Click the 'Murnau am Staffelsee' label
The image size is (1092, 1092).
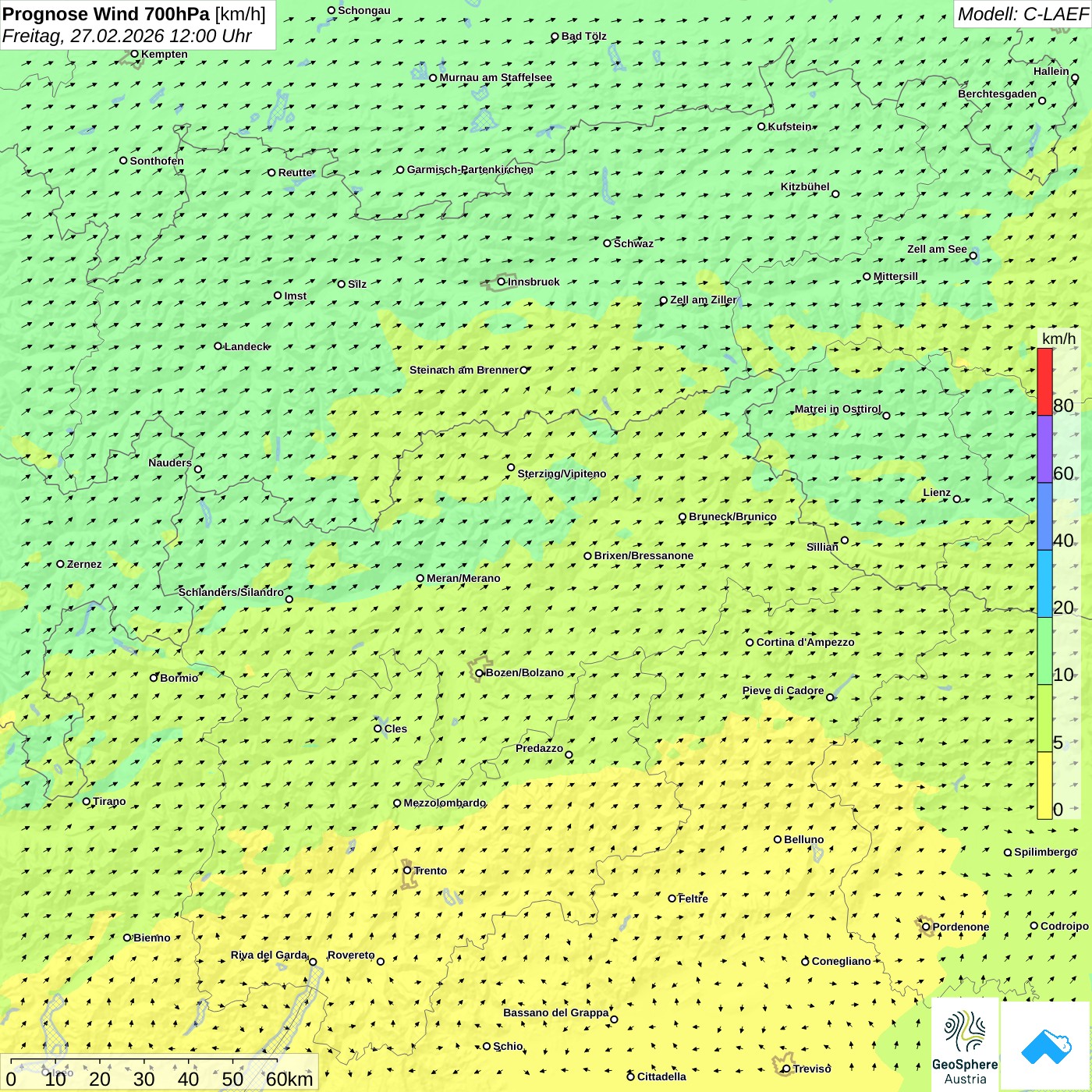[495, 77]
